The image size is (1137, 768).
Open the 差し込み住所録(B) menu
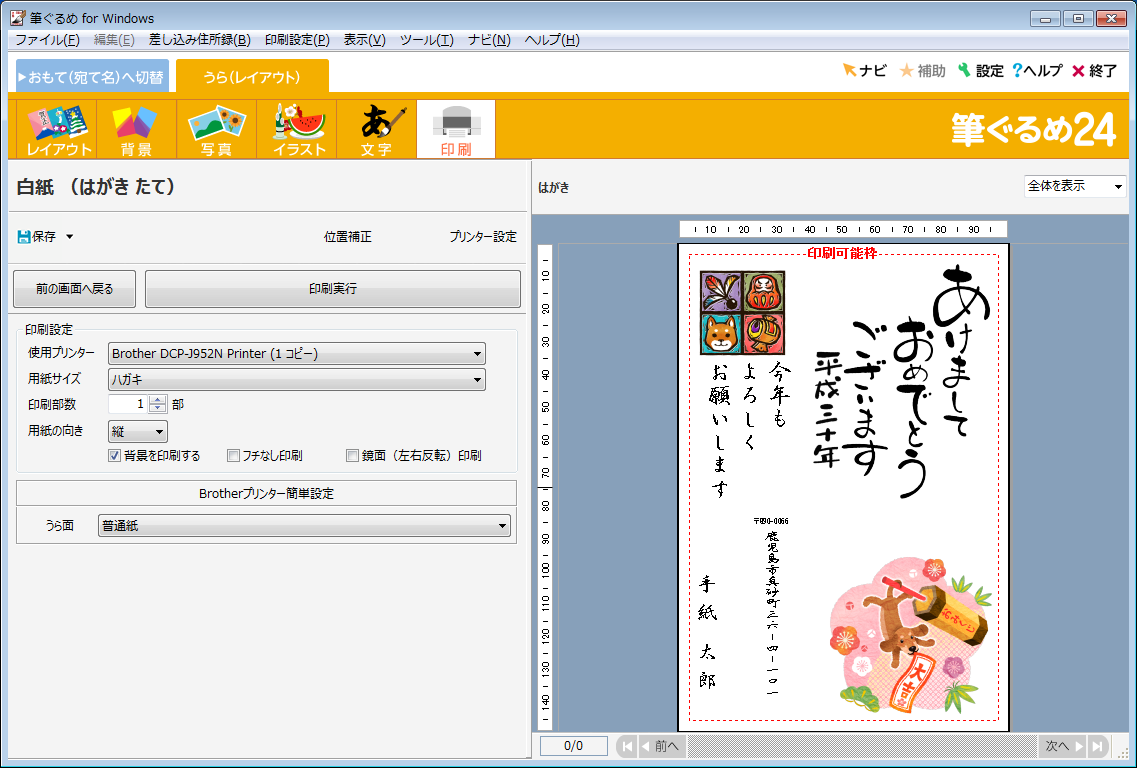200,40
